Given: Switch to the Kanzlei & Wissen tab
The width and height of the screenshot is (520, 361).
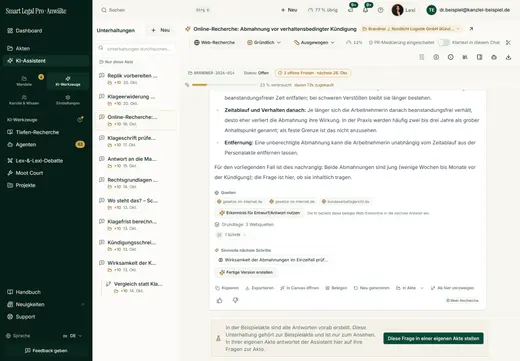Looking at the screenshot, I should 24,100.
